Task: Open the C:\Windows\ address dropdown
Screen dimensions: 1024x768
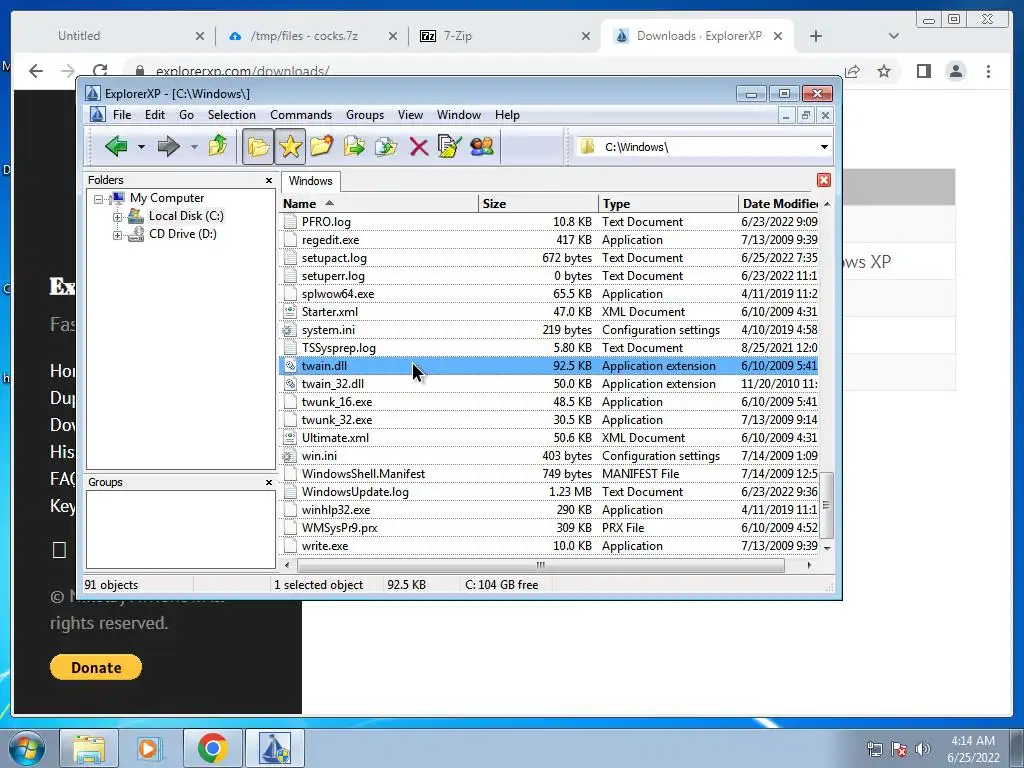Action: coord(824,147)
